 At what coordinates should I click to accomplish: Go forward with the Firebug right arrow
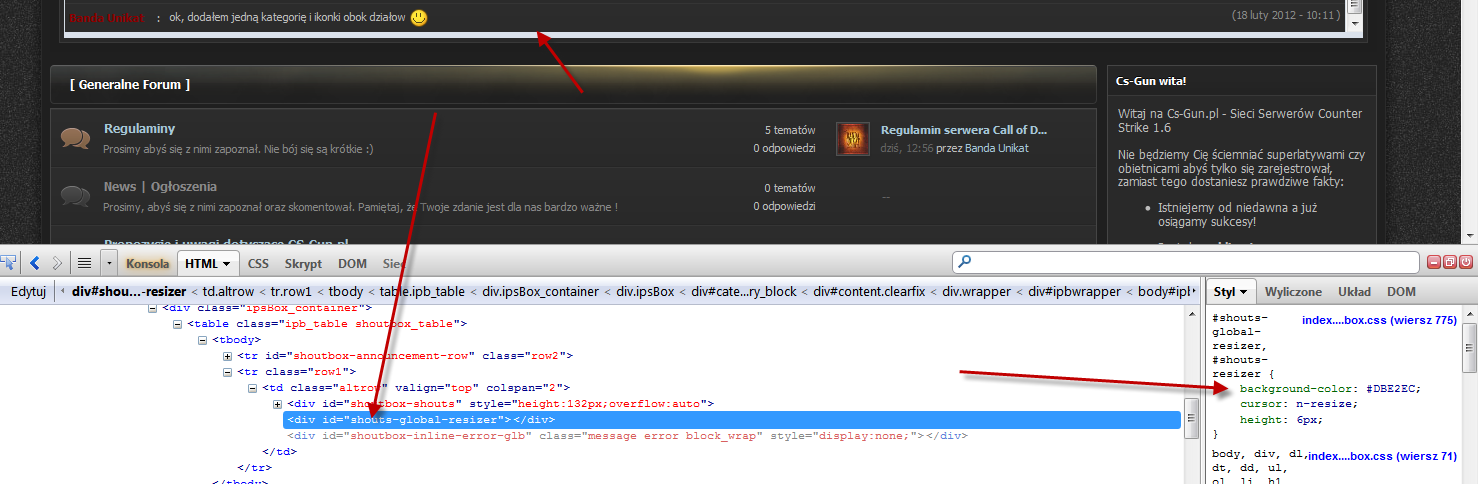(x=57, y=263)
